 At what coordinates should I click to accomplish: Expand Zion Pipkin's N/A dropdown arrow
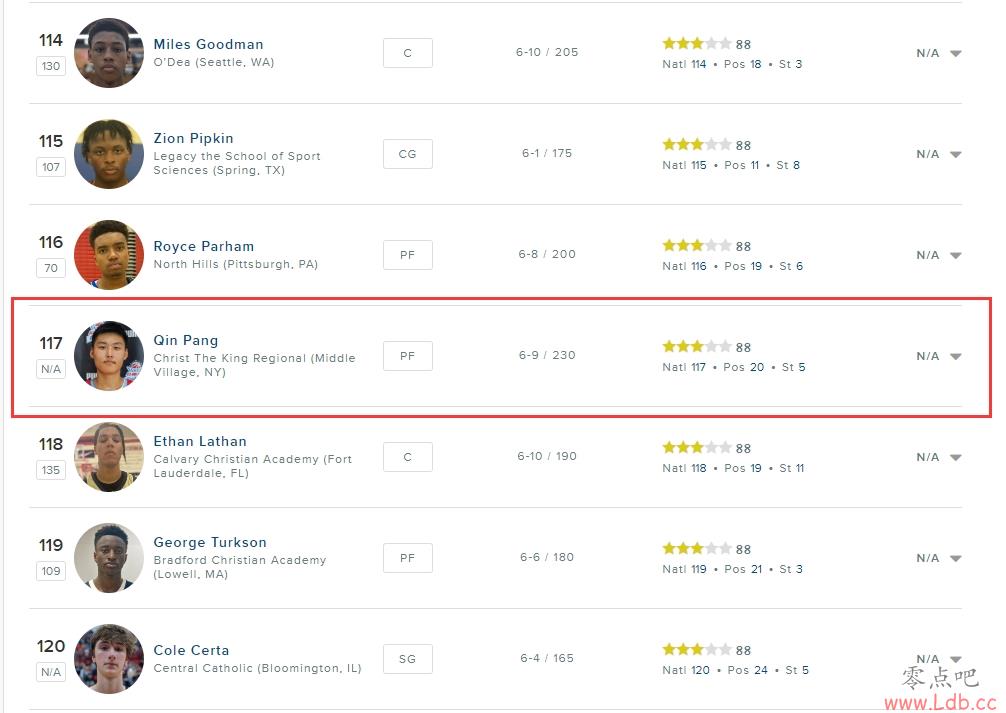[x=955, y=154]
